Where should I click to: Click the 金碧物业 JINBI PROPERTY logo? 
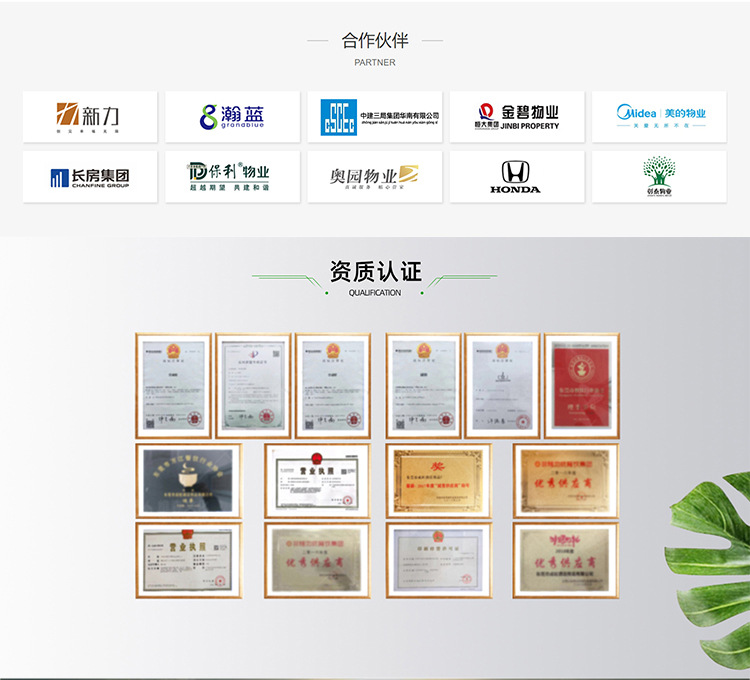coord(517,117)
